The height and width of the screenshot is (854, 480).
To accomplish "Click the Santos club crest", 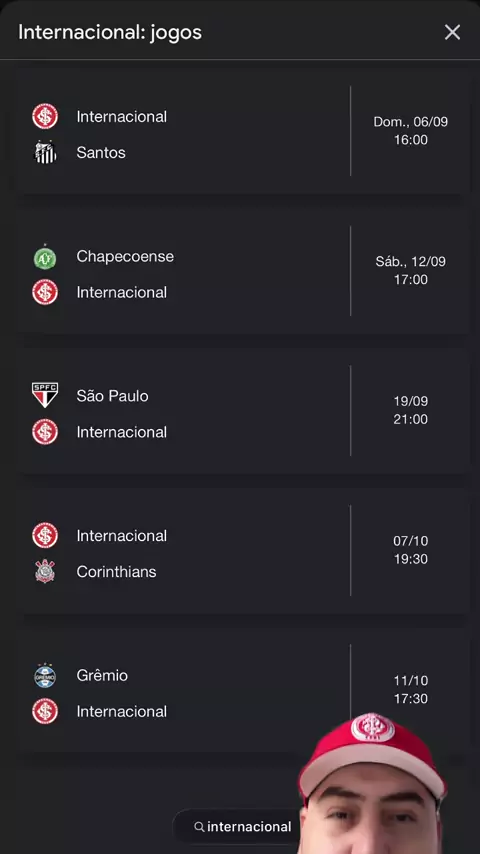I will pyautogui.click(x=45, y=152).
